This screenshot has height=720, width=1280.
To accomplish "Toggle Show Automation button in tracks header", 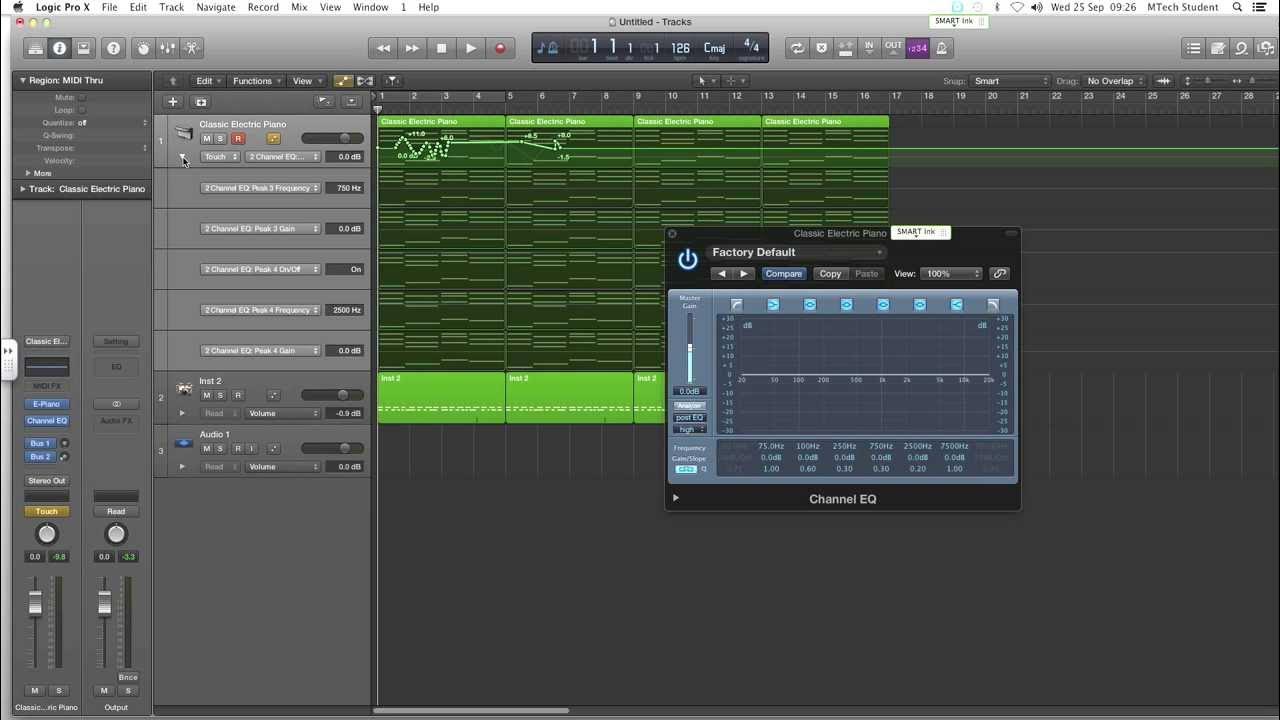I will point(343,81).
